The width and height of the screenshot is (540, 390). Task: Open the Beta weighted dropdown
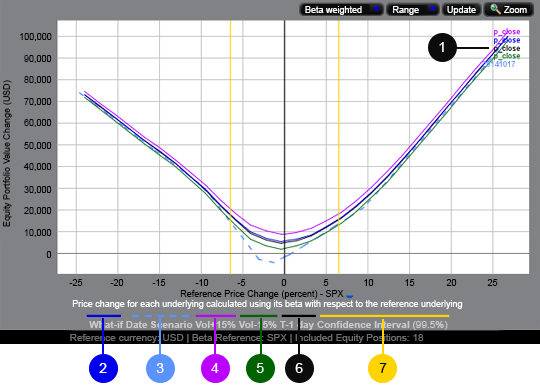click(341, 10)
